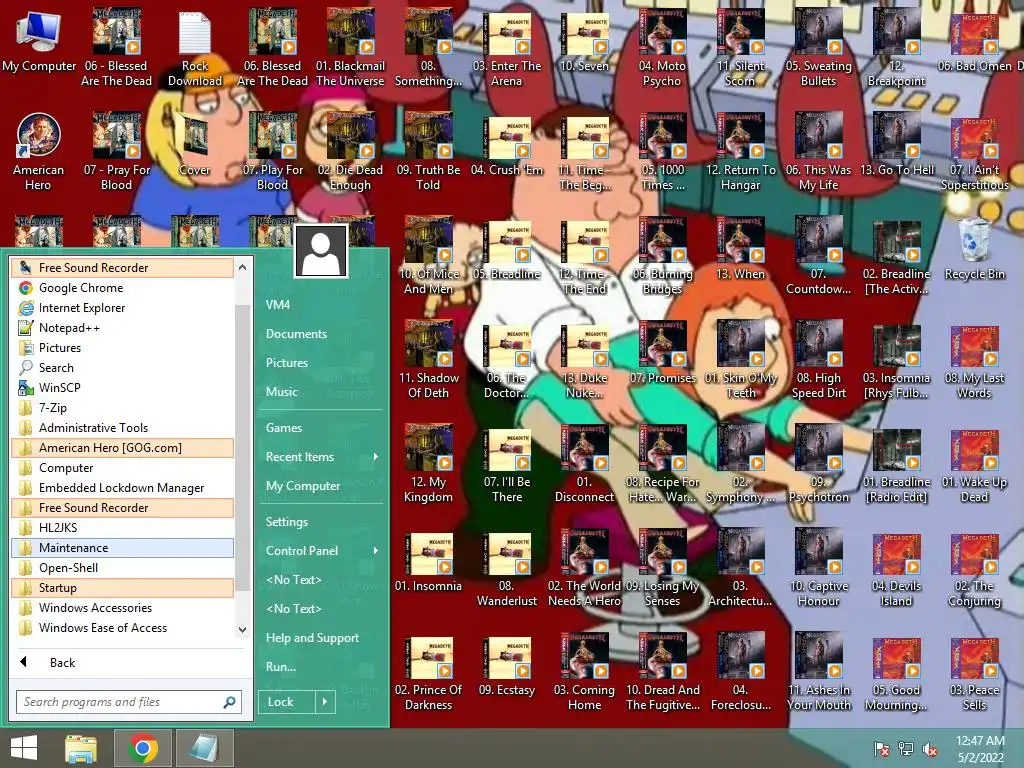Click the muted volume tray icon
The height and width of the screenshot is (768, 1024).
[929, 749]
